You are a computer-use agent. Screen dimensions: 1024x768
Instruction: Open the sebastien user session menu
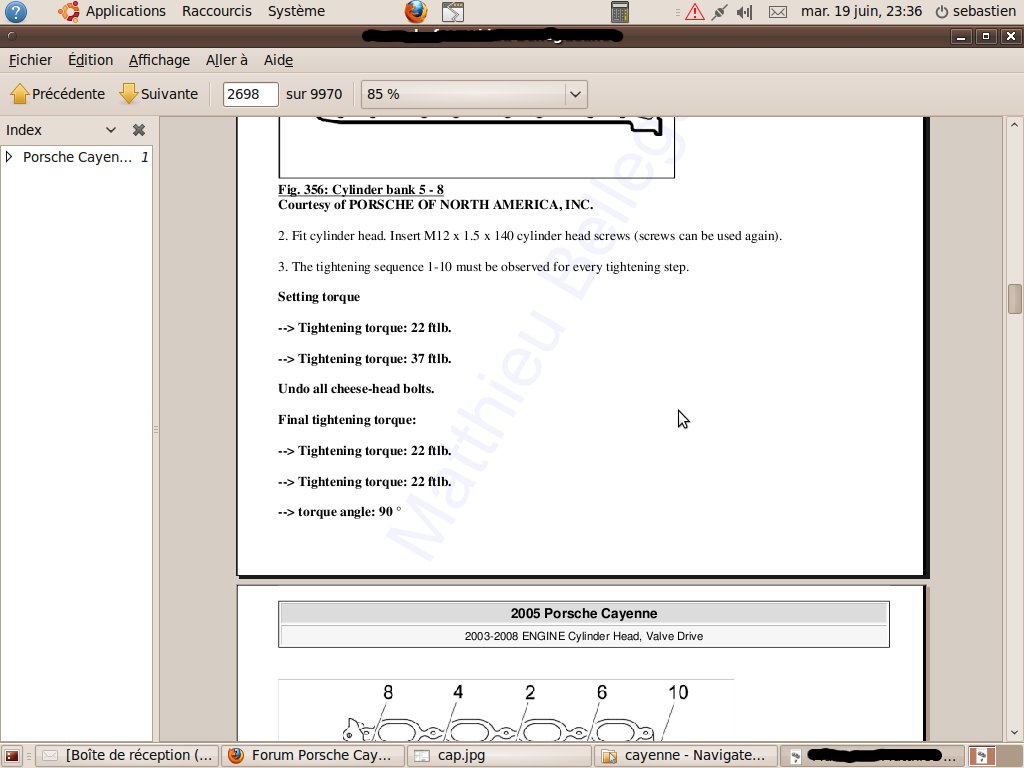[x=975, y=11]
